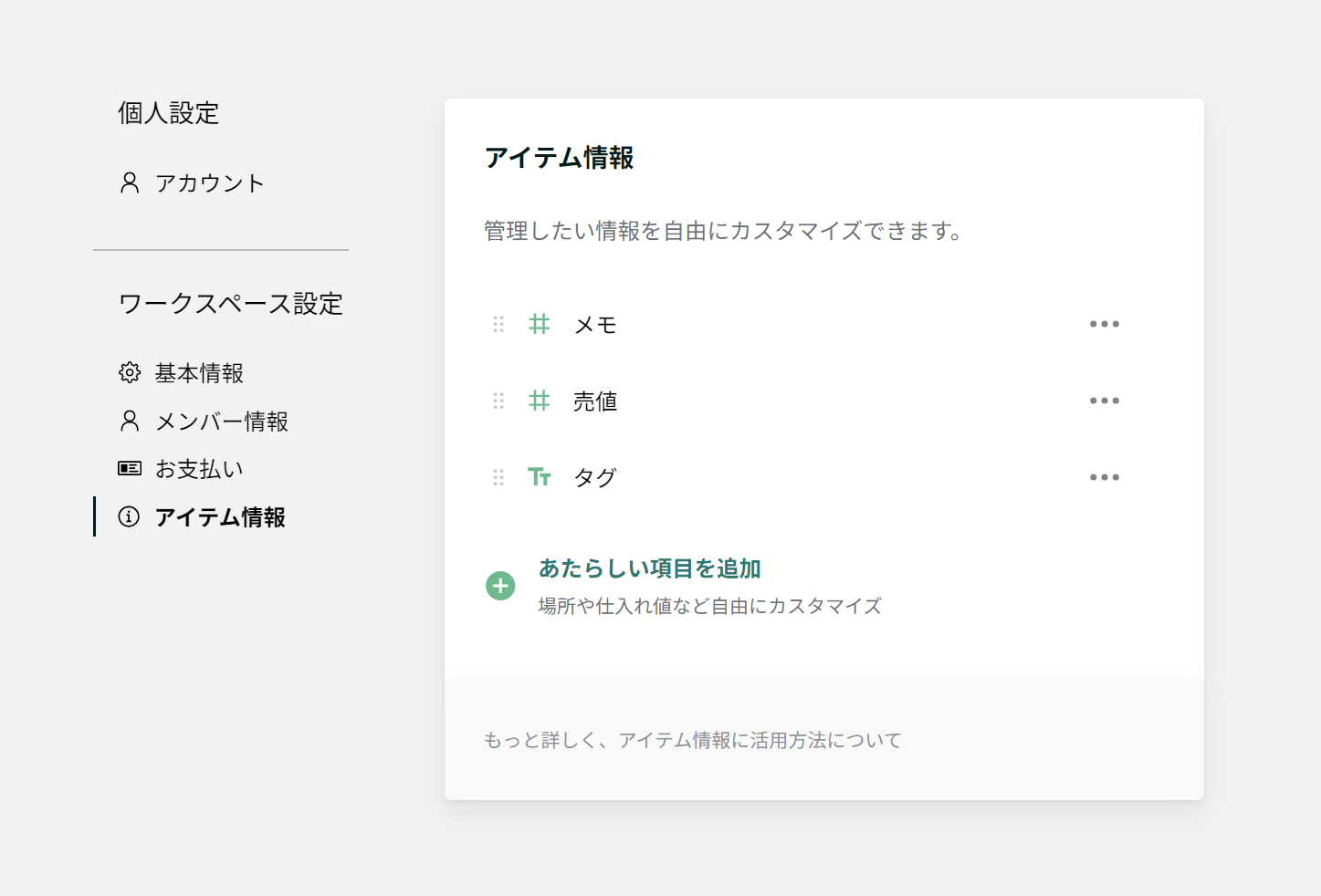Select the メモ item field
This screenshot has height=896, width=1321.
tap(595, 325)
